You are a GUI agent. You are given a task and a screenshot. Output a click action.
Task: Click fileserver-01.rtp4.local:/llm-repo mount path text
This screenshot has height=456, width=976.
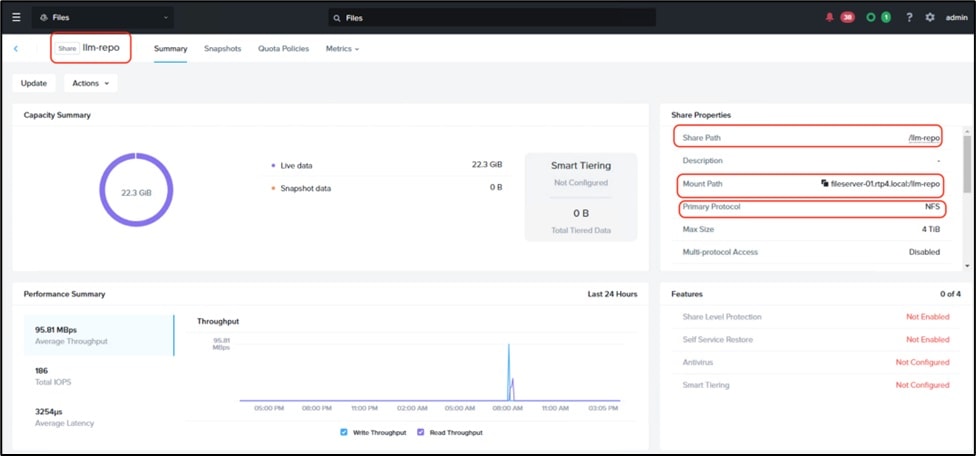tap(885, 184)
